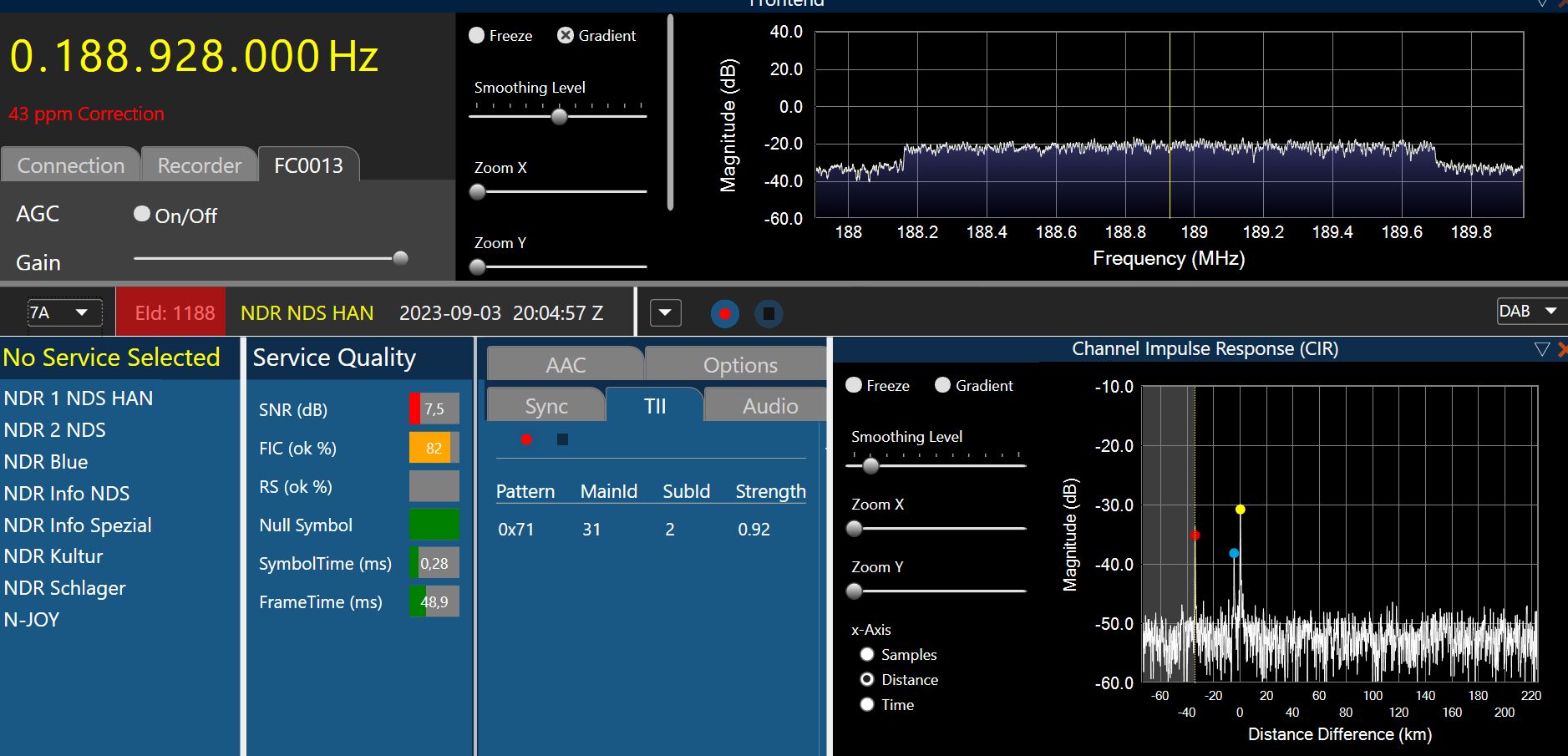This screenshot has width=1568, height=756.
Task: Sort TII table by Strength header
Action: click(770, 491)
